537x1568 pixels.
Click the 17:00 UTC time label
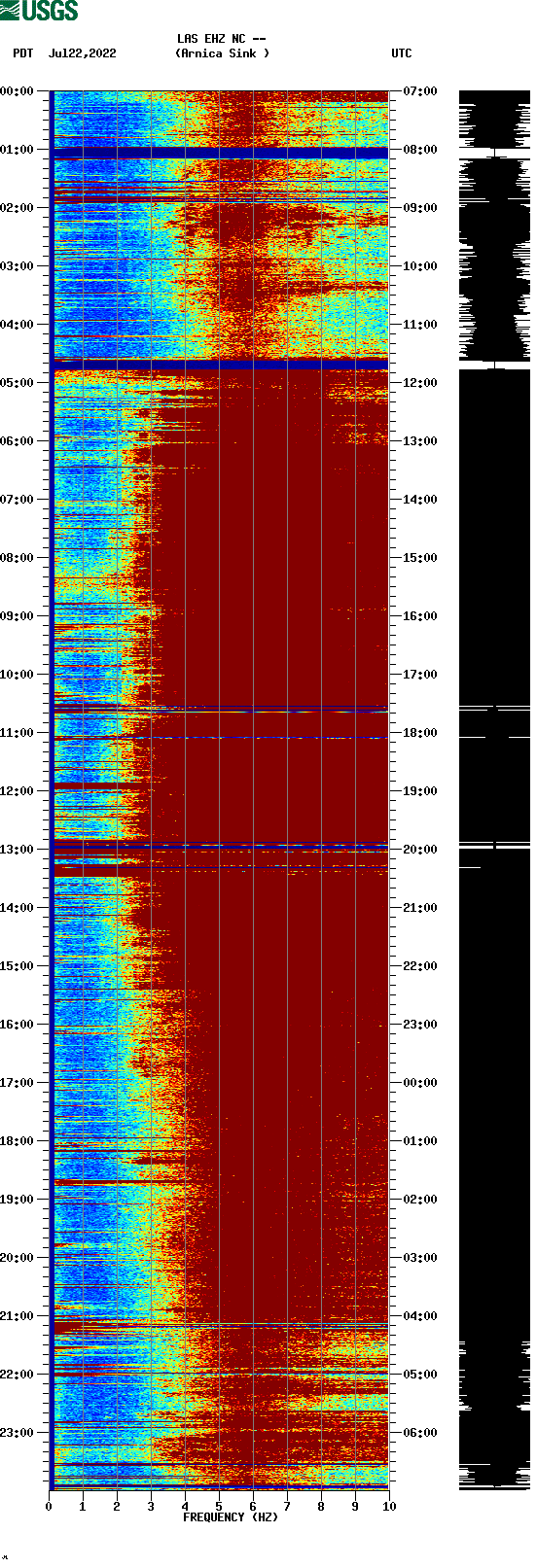tap(420, 675)
